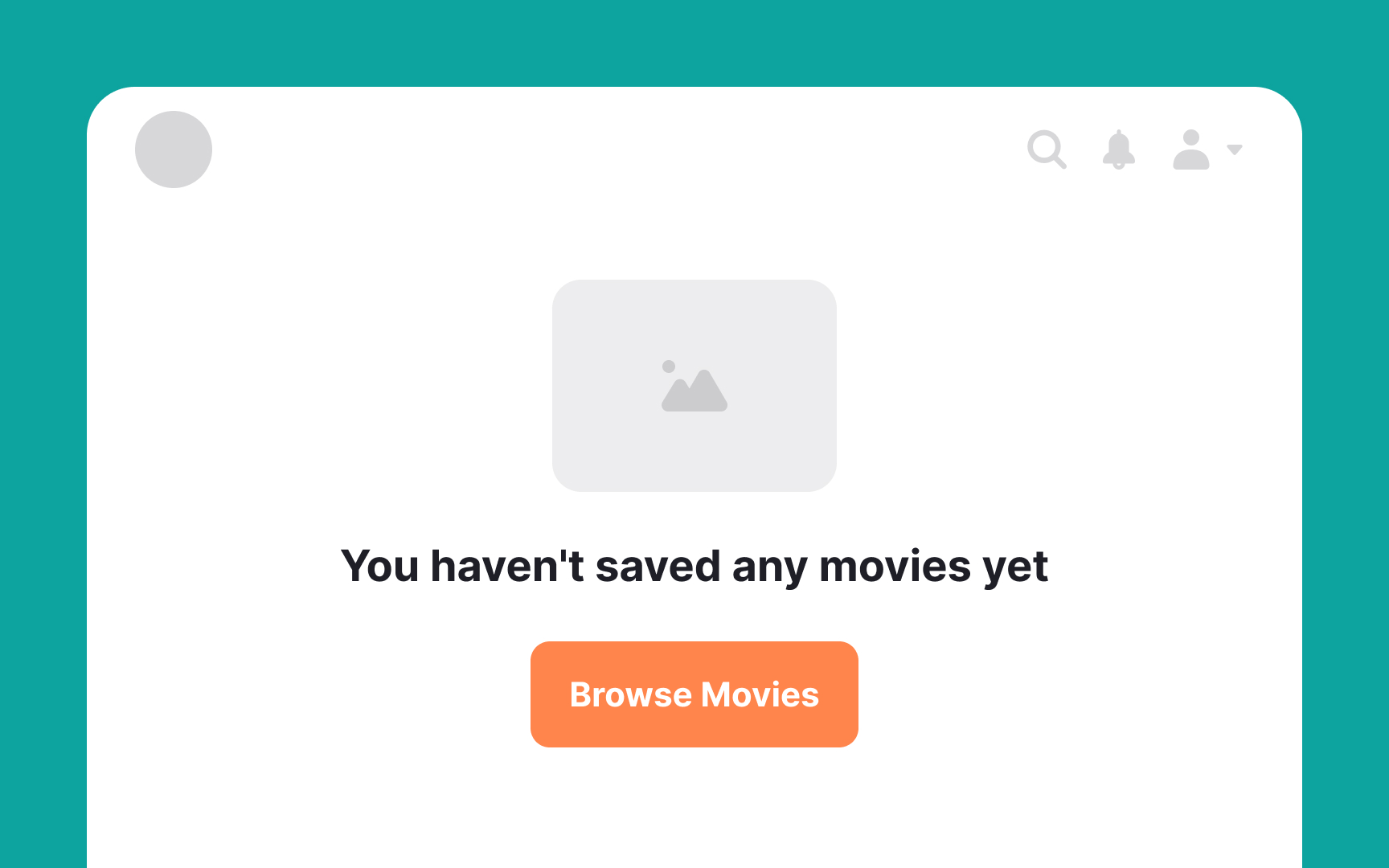Click the round gray logo placeholder
The width and height of the screenshot is (1389, 868).
click(x=174, y=149)
